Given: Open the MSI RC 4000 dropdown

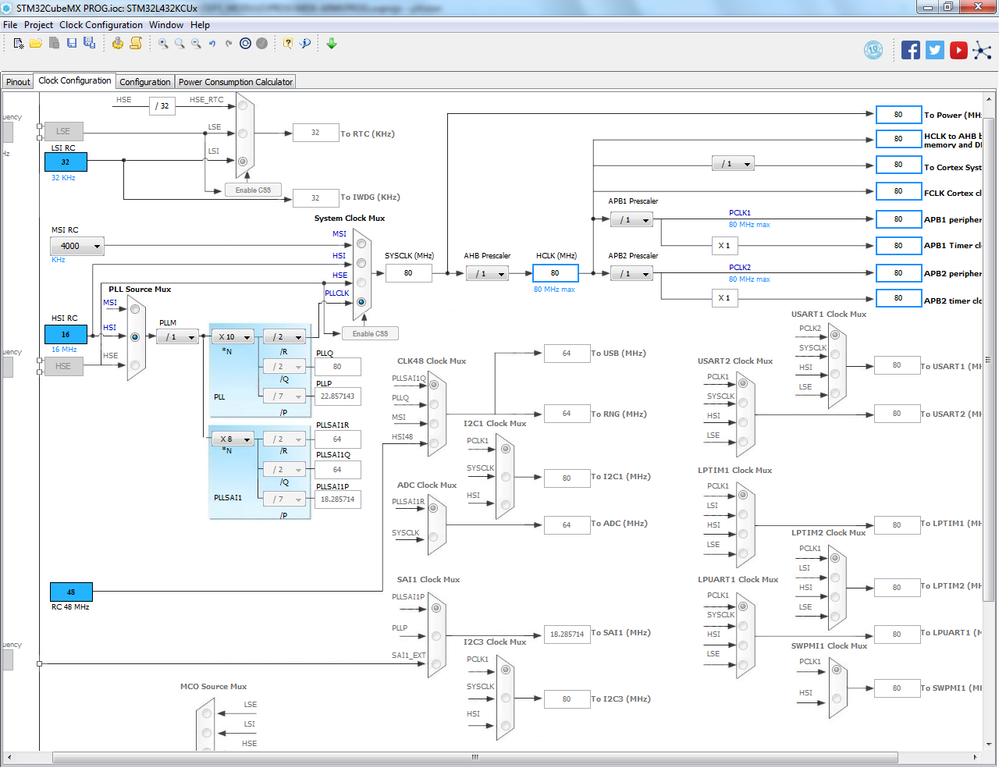Looking at the screenshot, I should tap(77, 246).
